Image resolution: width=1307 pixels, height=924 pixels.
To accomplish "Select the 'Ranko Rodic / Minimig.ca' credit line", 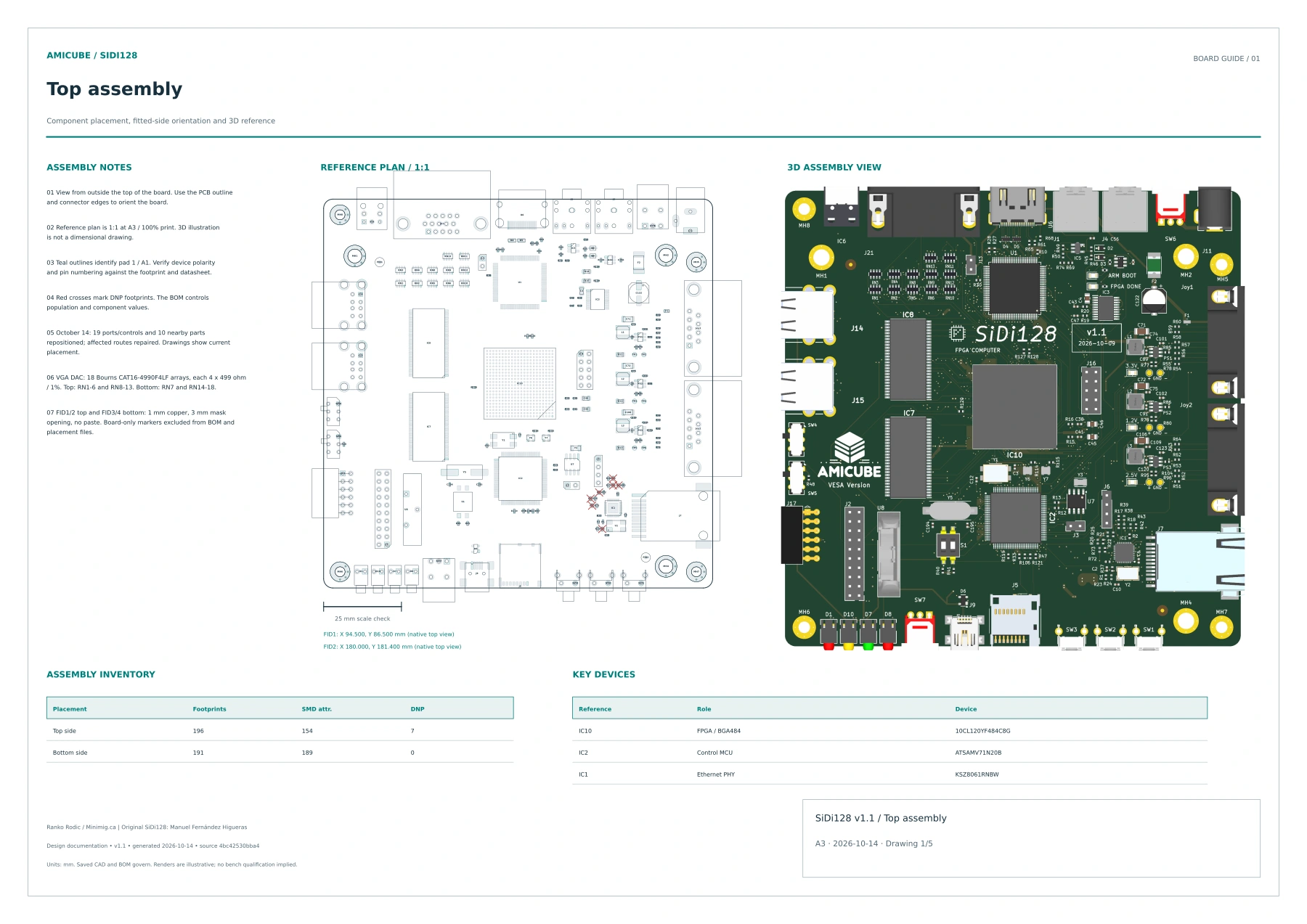I will 147,827.
